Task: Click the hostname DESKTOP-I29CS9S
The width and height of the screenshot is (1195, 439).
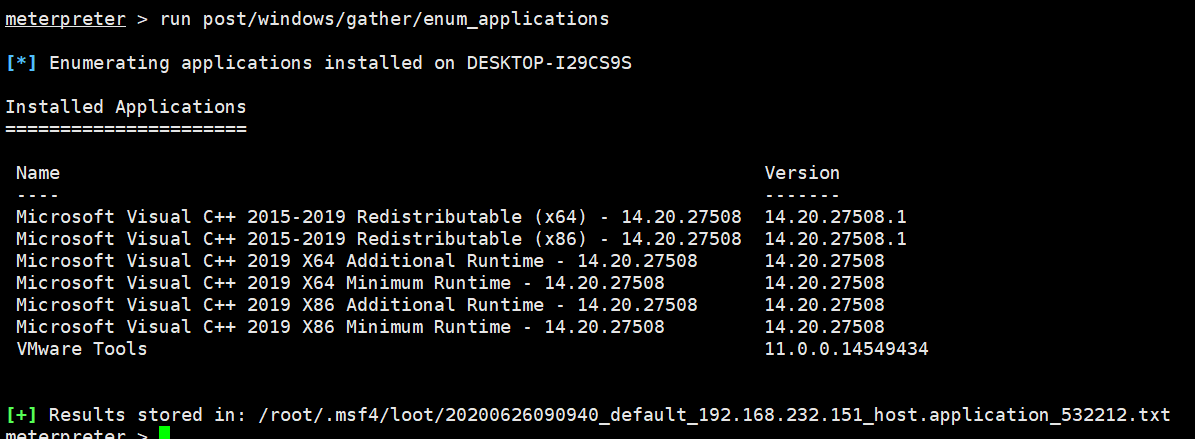Action: pos(549,63)
